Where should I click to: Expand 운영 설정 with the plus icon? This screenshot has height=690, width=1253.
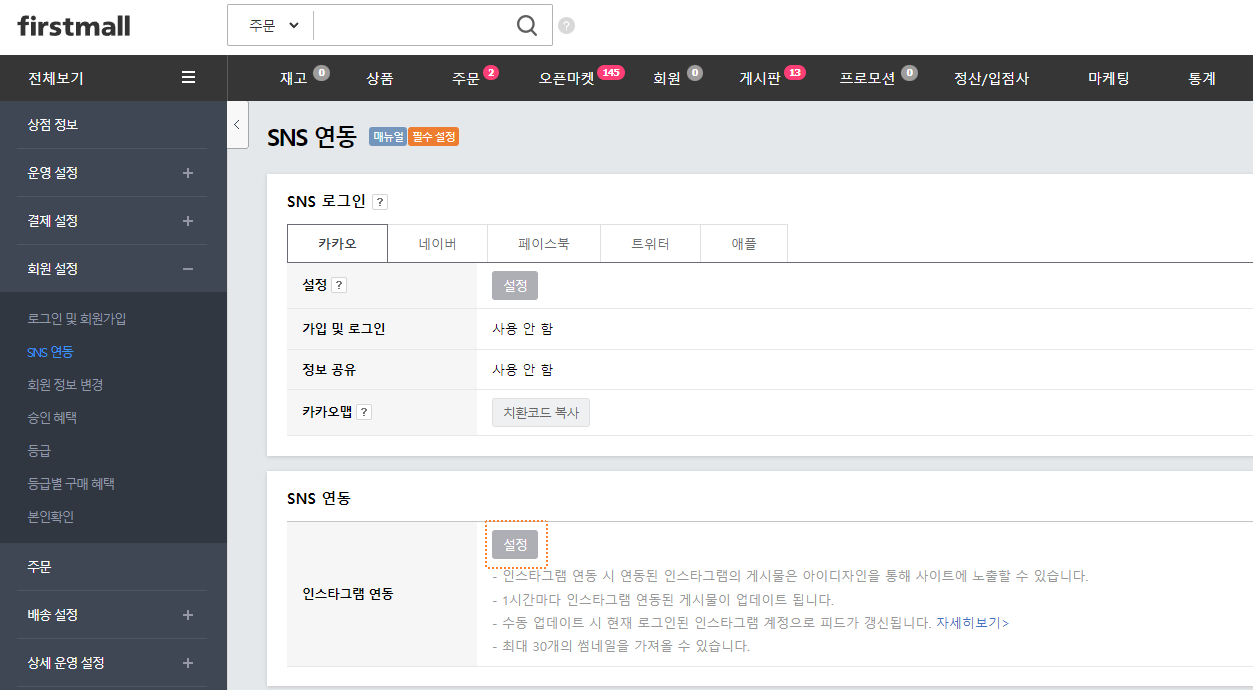tap(188, 173)
